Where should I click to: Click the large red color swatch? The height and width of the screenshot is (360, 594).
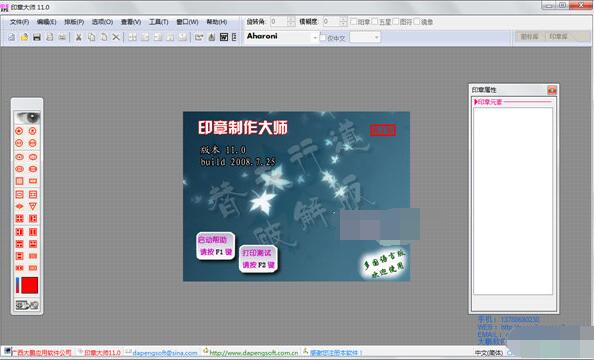[x=30, y=285]
